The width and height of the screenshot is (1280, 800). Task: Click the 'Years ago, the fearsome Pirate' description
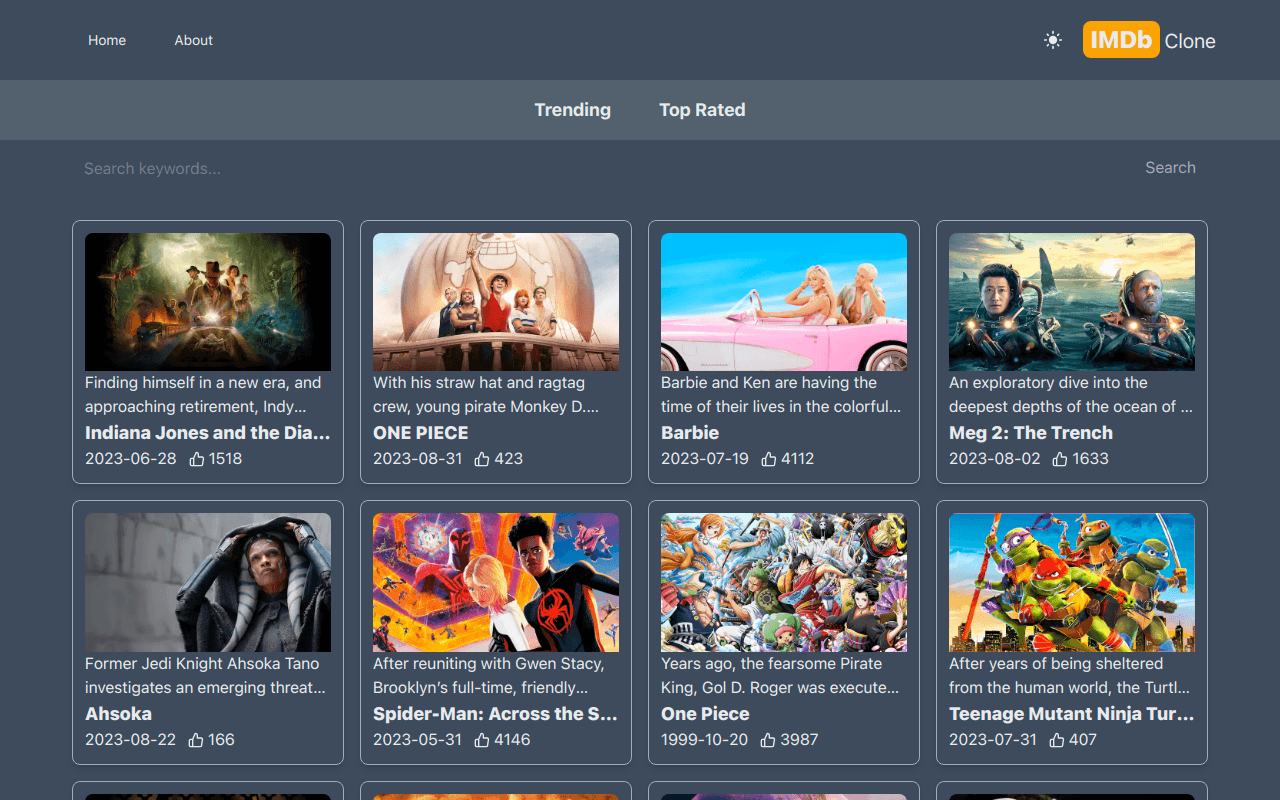(x=784, y=676)
